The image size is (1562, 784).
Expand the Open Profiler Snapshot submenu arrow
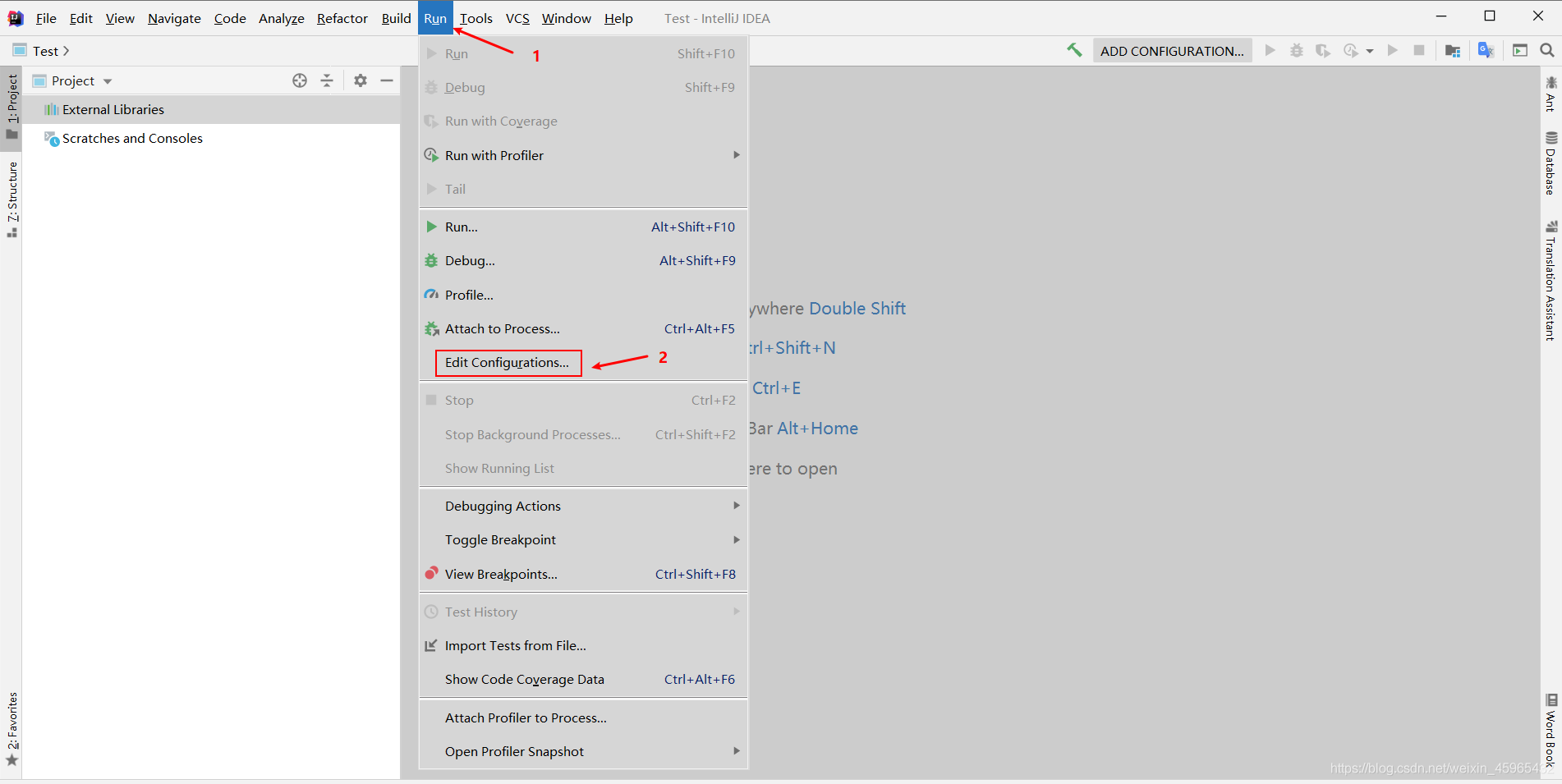pos(737,751)
